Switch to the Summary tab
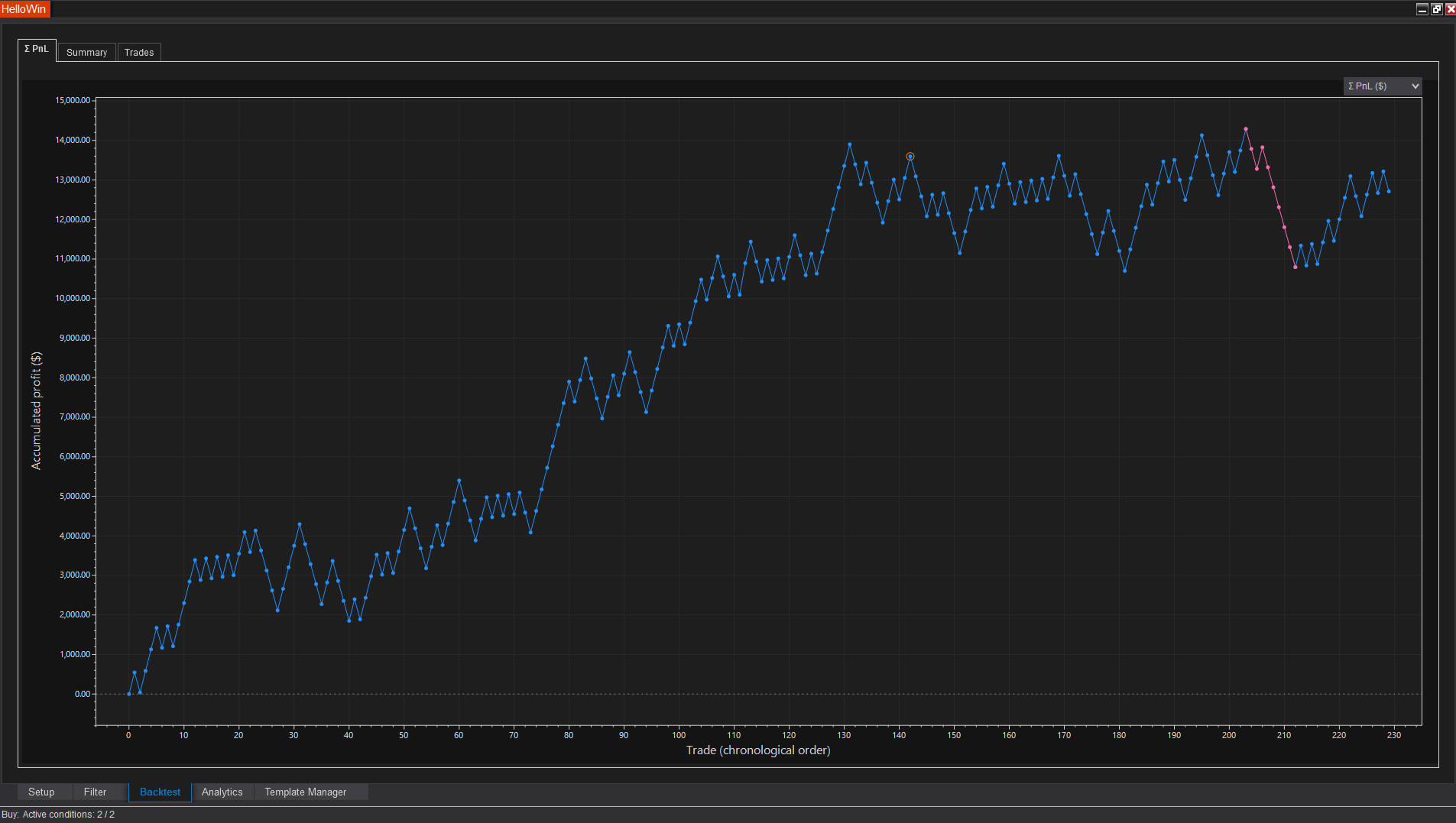1456x823 pixels. (86, 52)
